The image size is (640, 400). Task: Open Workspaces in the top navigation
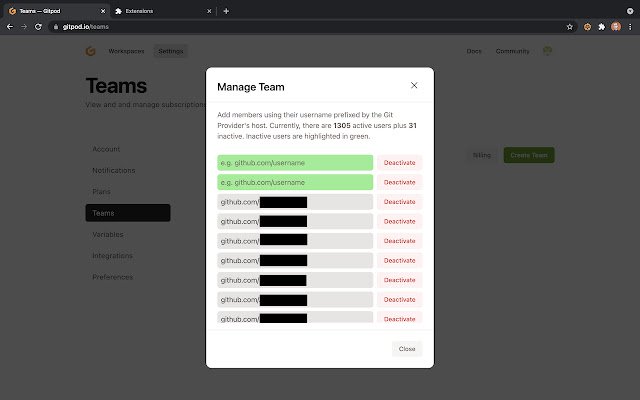[126, 51]
